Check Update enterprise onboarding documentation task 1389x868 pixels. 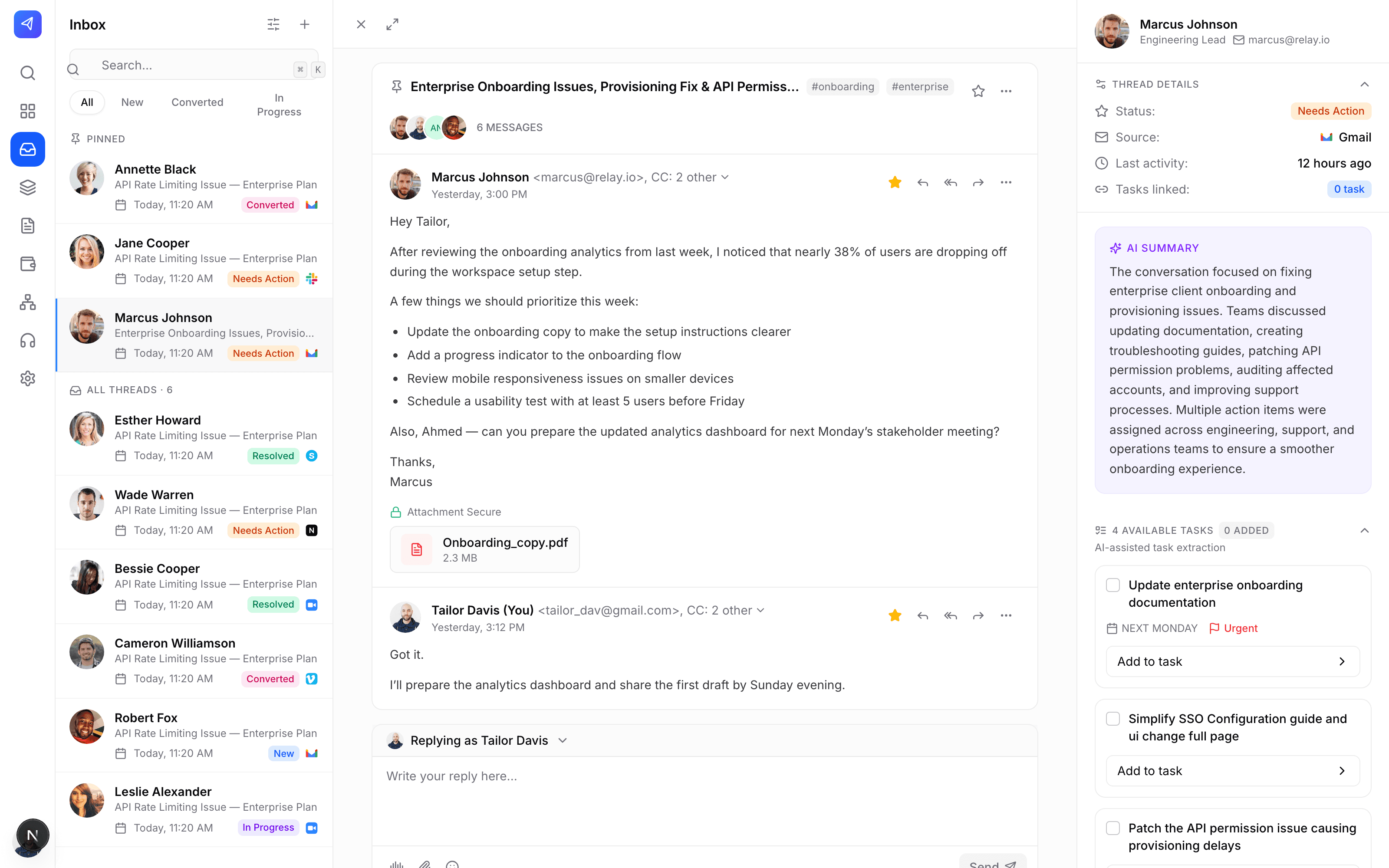point(1113,585)
